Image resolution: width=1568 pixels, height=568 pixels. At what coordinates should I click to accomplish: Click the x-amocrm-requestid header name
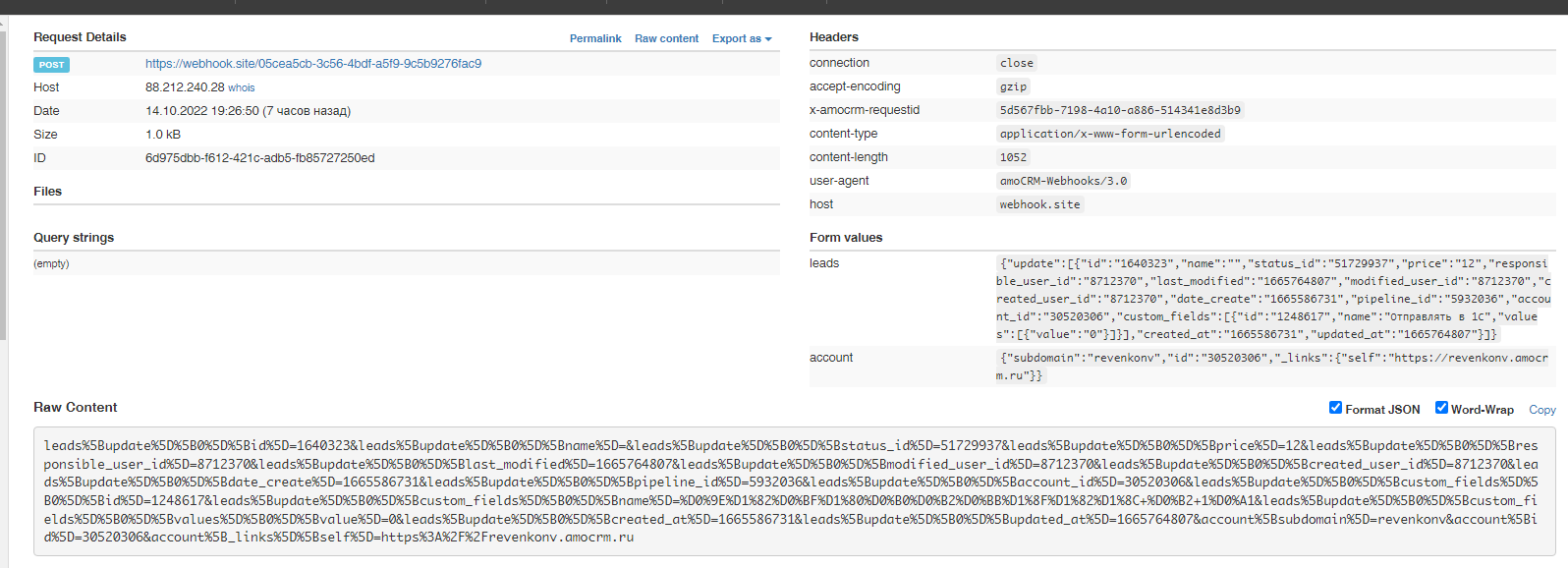point(865,110)
